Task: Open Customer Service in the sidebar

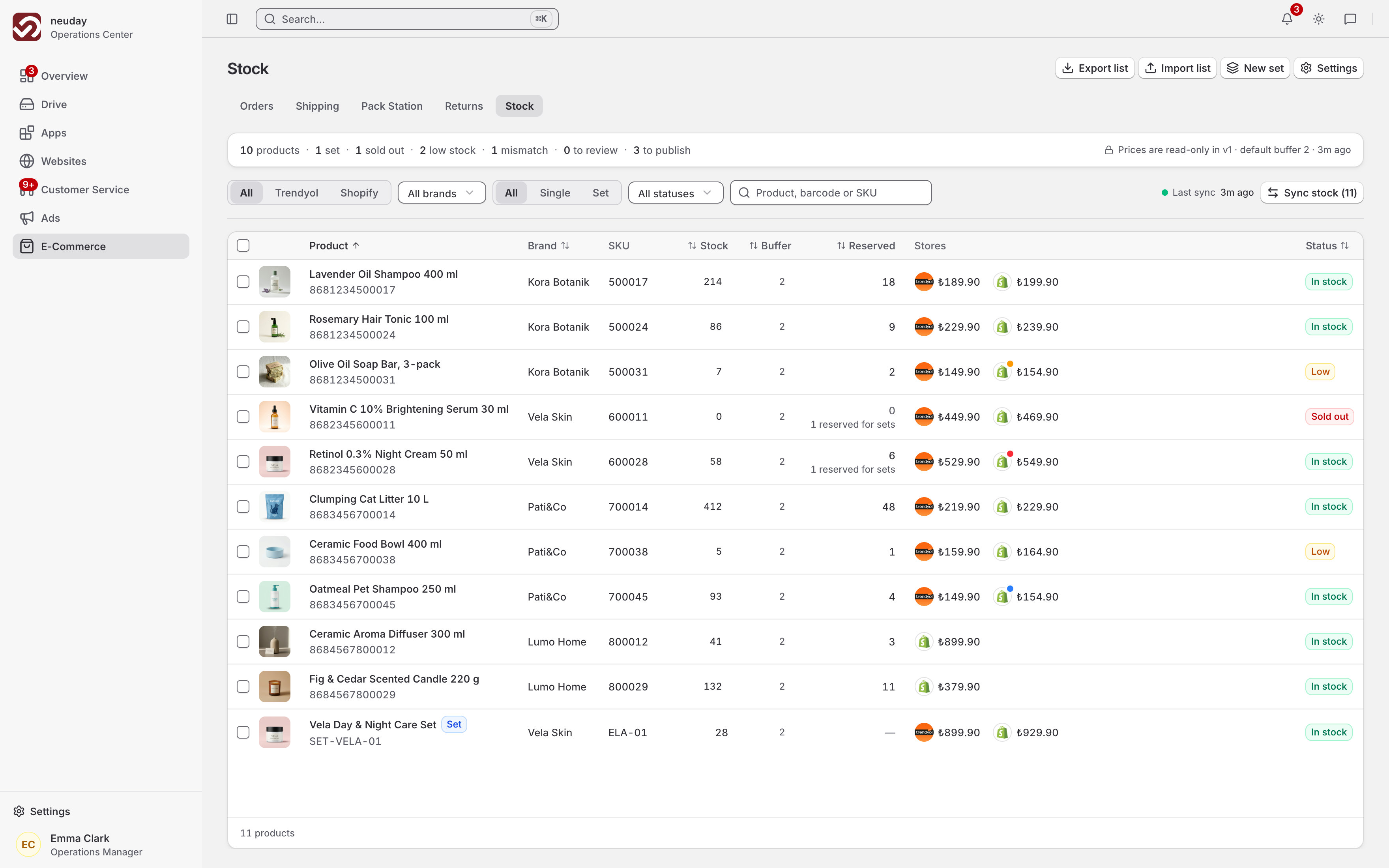Action: pos(101,189)
